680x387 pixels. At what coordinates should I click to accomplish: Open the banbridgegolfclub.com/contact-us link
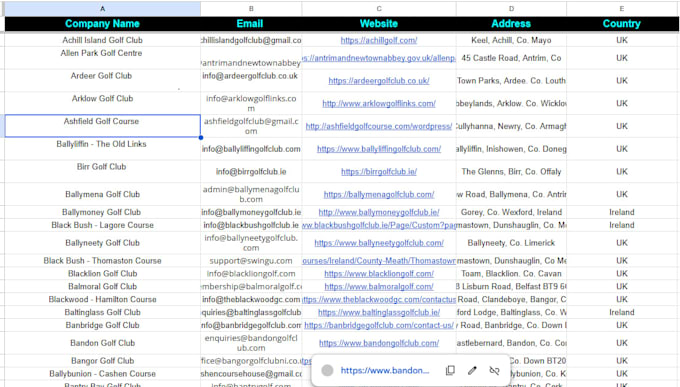(x=379, y=325)
